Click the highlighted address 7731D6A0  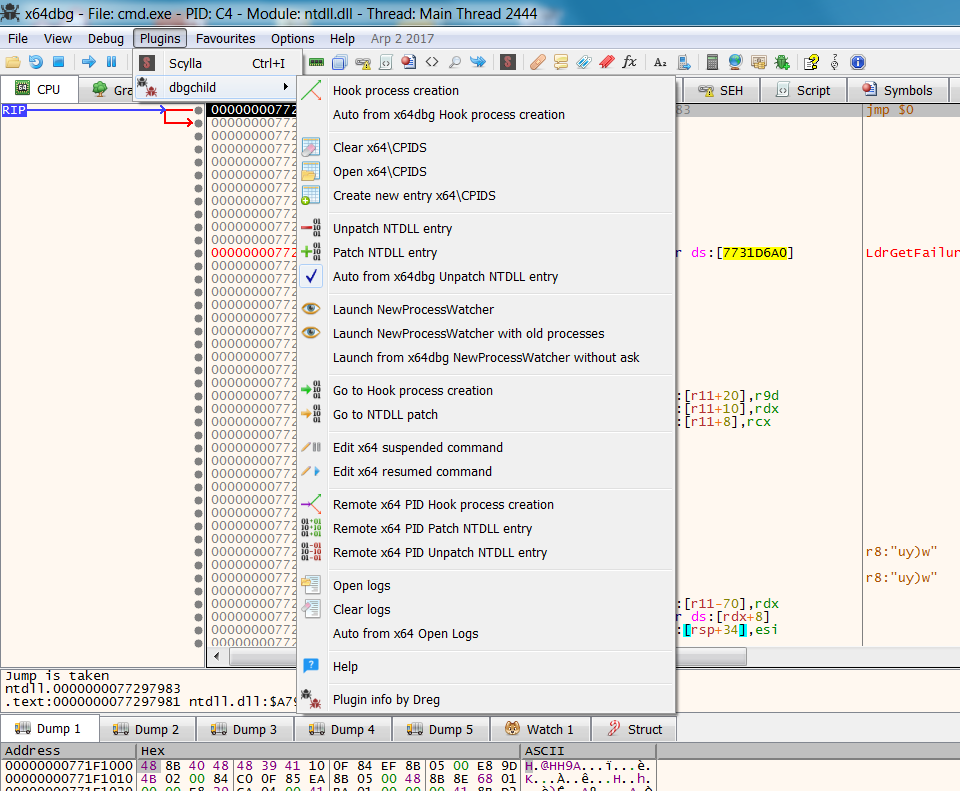755,253
